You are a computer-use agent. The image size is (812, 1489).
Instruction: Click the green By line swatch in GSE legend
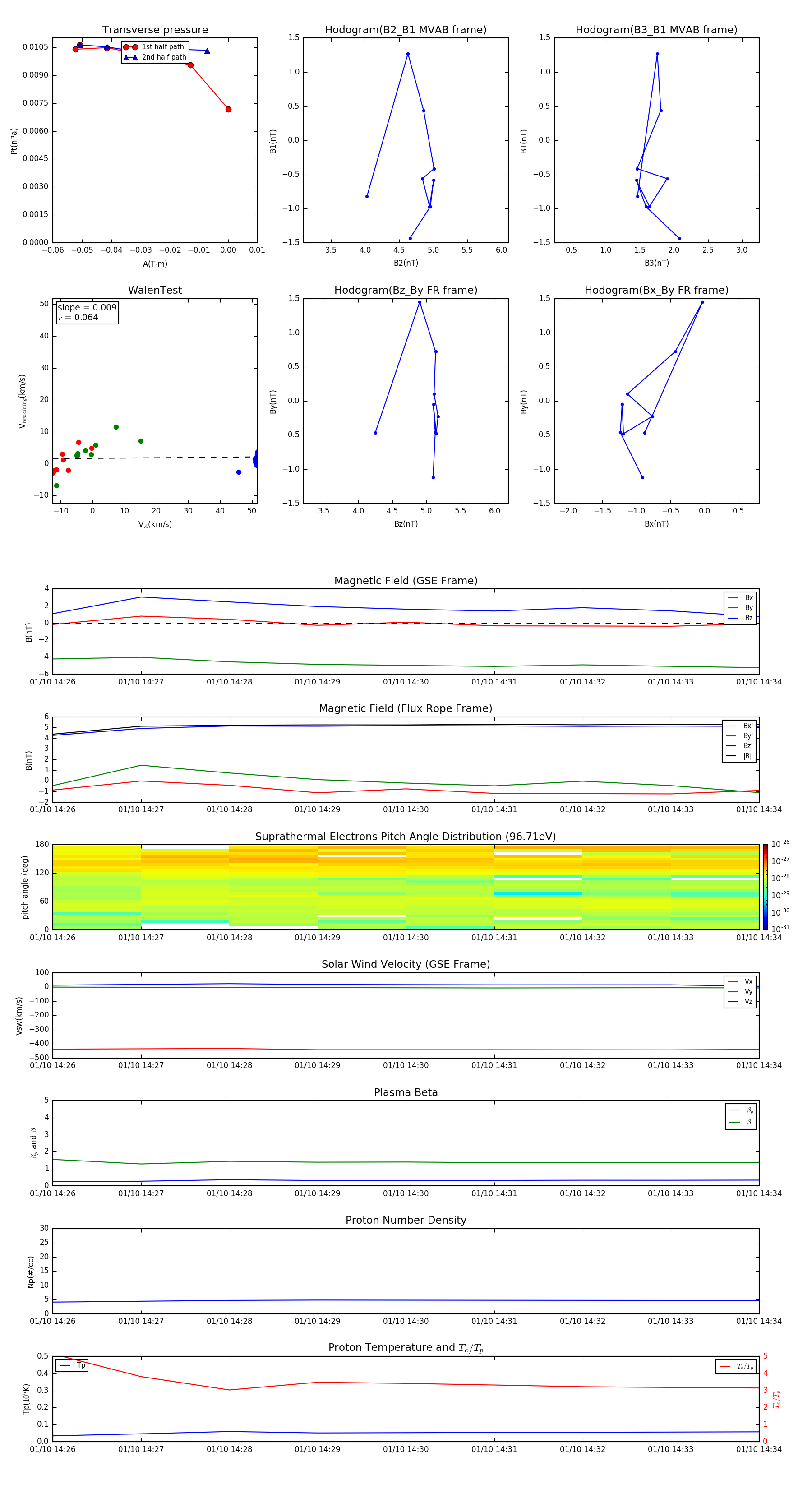click(x=733, y=607)
